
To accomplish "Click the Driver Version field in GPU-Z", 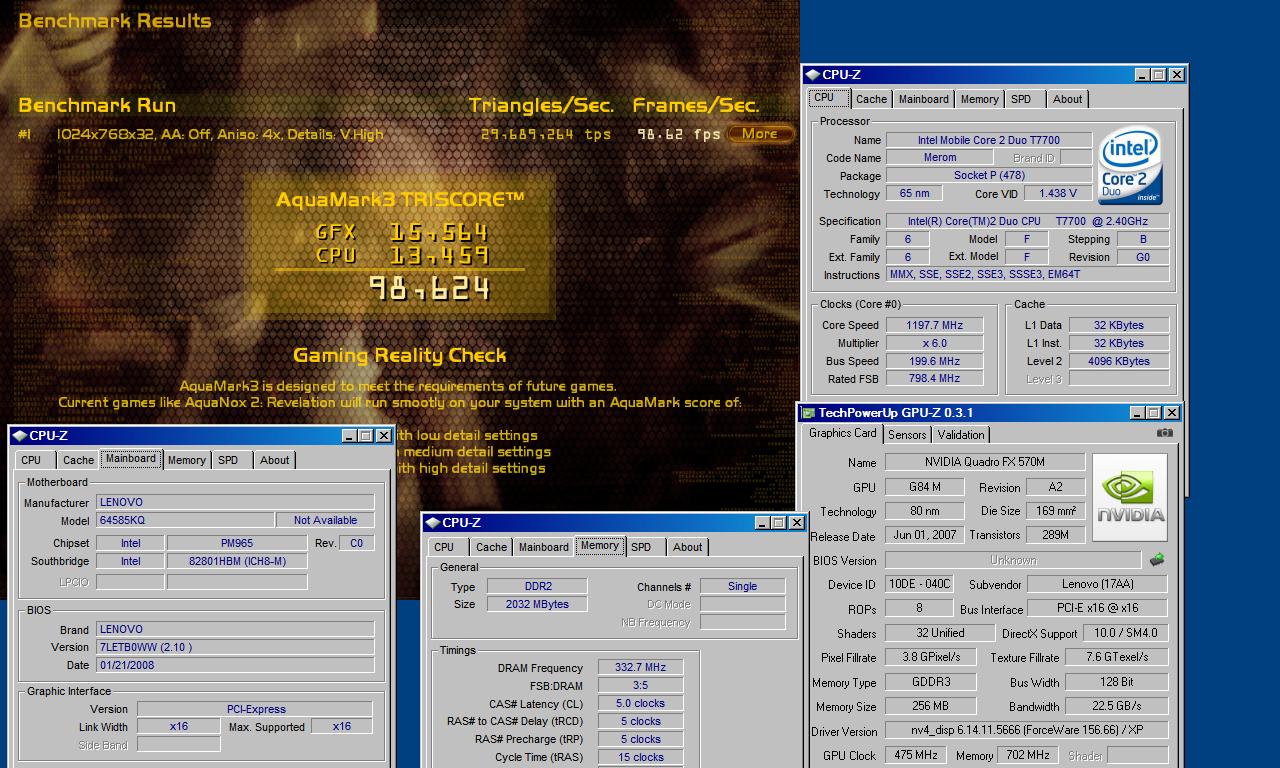I will click(x=1026, y=731).
